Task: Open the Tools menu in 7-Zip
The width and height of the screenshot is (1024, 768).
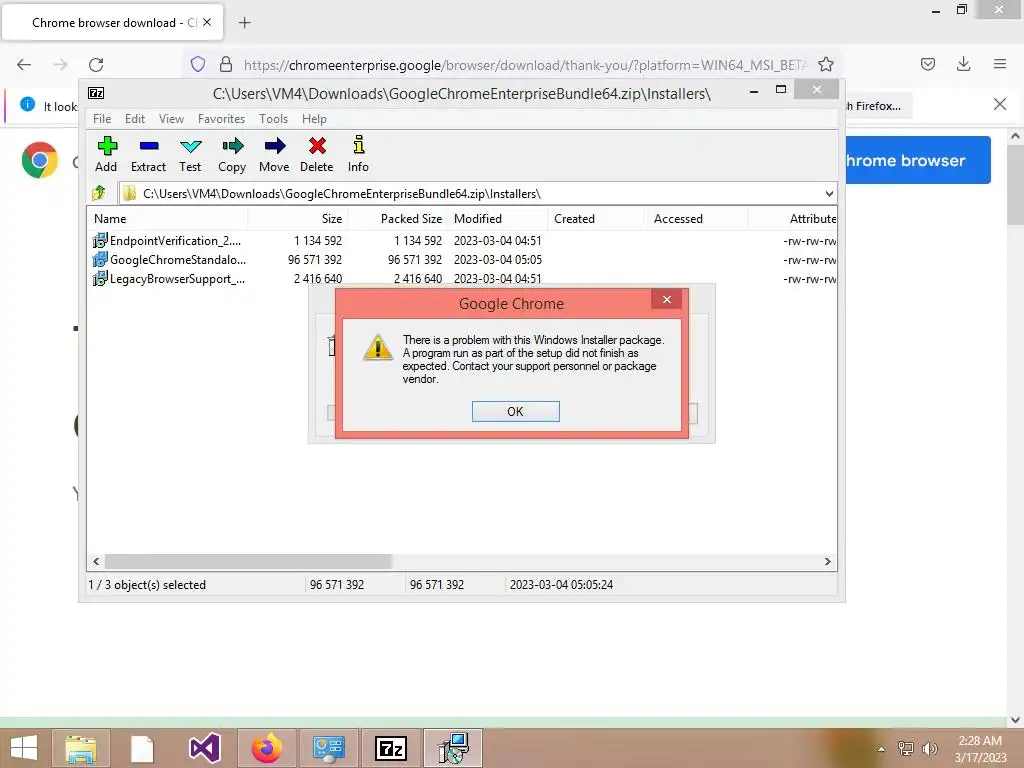Action: (x=273, y=119)
